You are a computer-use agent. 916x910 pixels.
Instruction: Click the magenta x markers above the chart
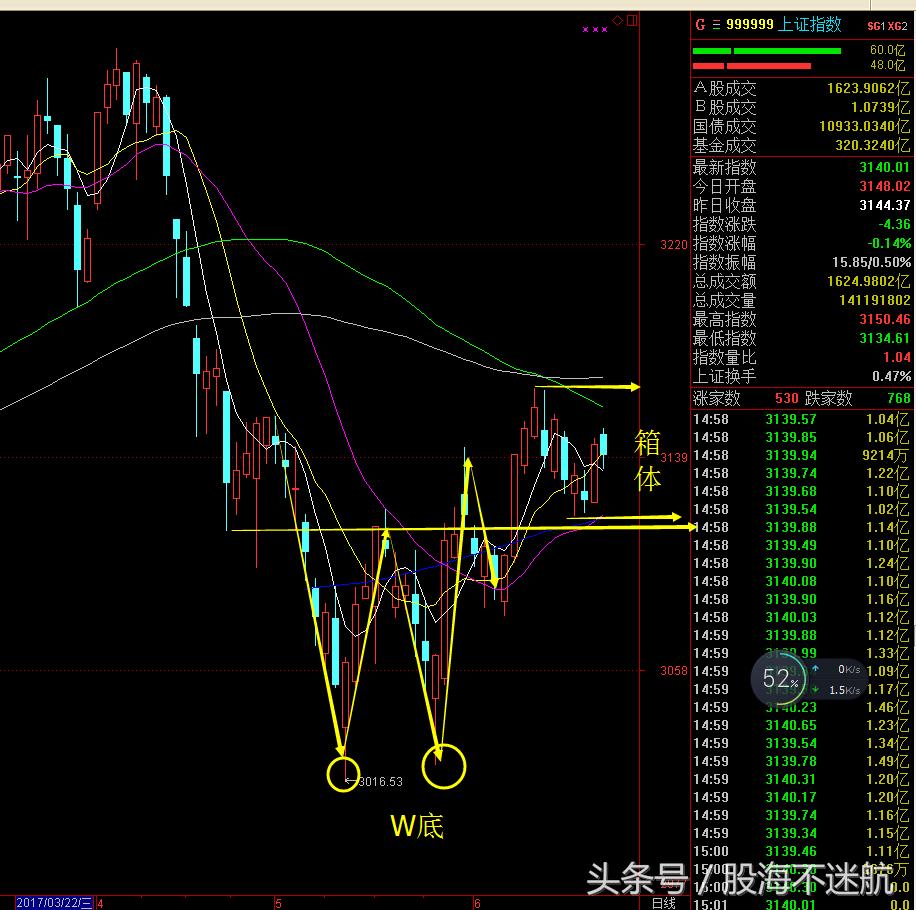pyautogui.click(x=595, y=29)
